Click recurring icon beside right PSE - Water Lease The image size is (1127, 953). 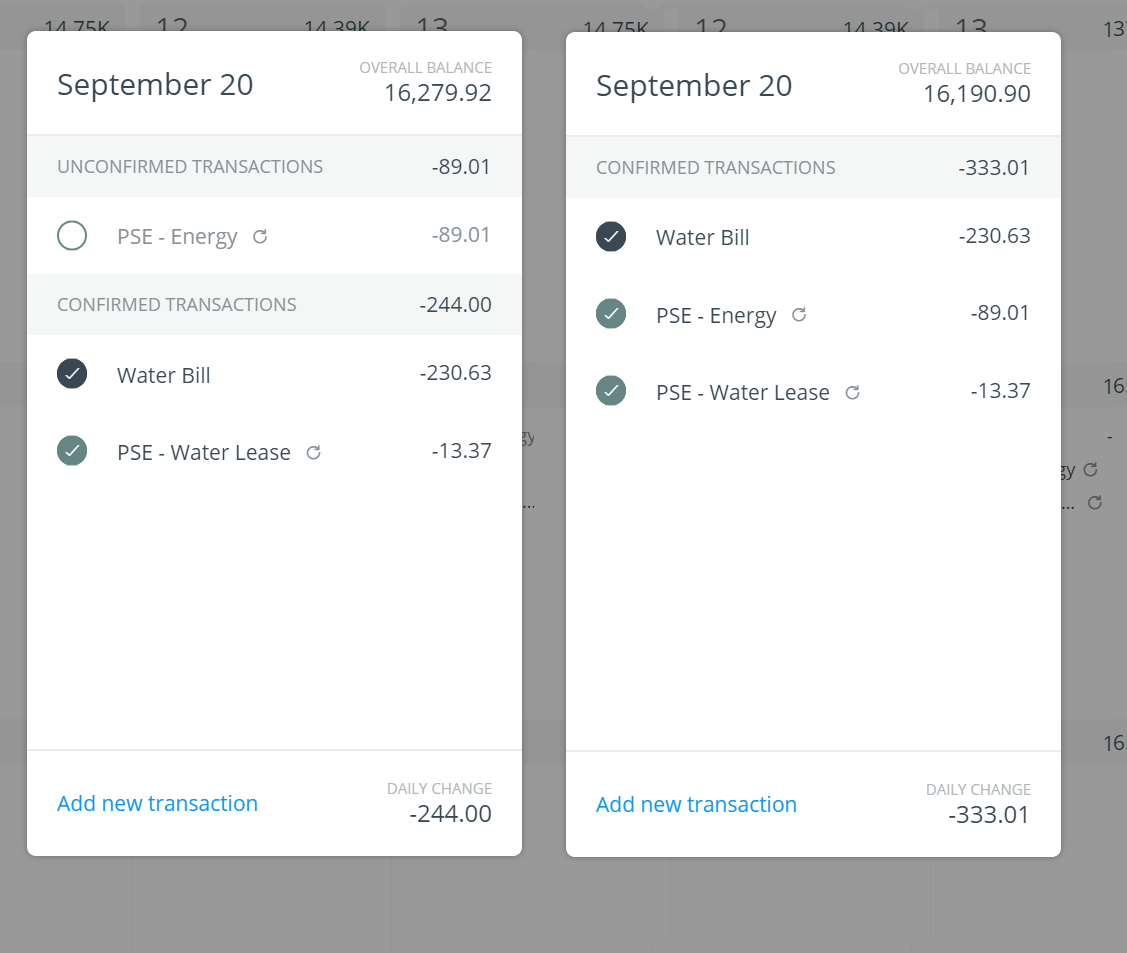point(852,392)
